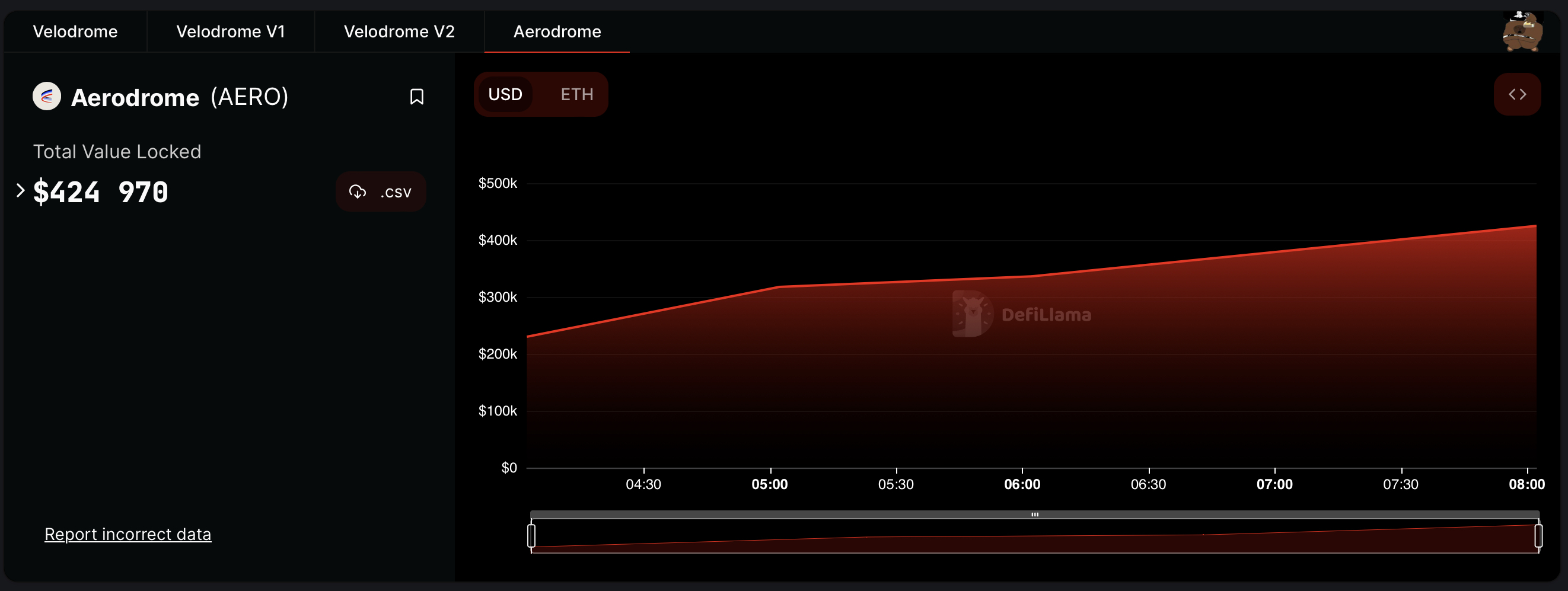This screenshot has width=1568, height=591.
Task: Bookmark the Aerodrome protocol
Action: [416, 97]
